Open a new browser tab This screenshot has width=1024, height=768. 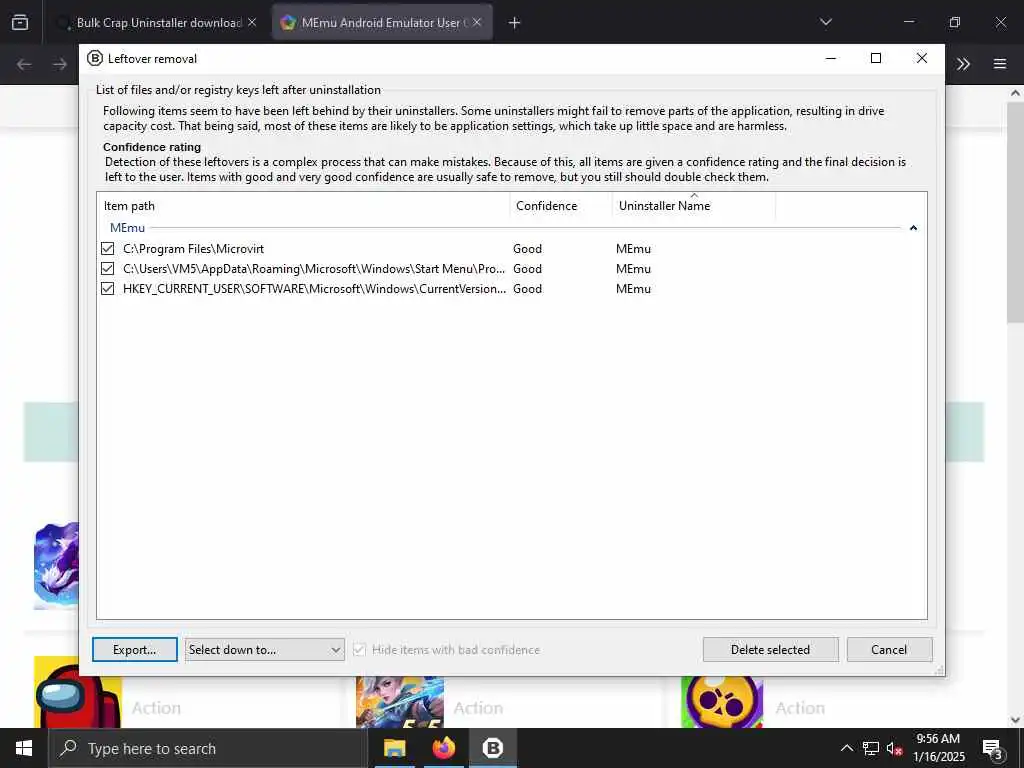point(515,23)
